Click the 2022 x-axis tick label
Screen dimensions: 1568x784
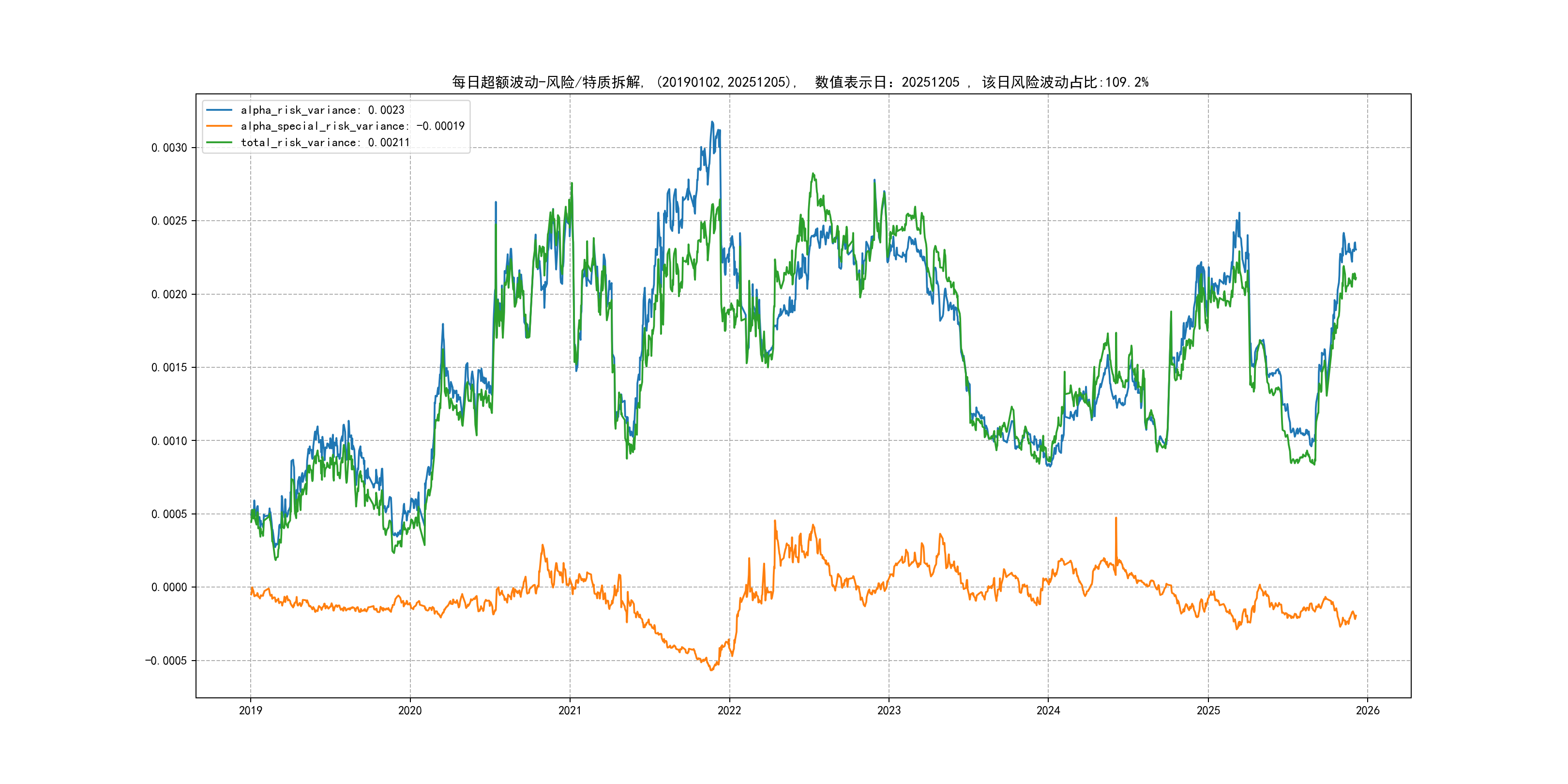[x=729, y=710]
